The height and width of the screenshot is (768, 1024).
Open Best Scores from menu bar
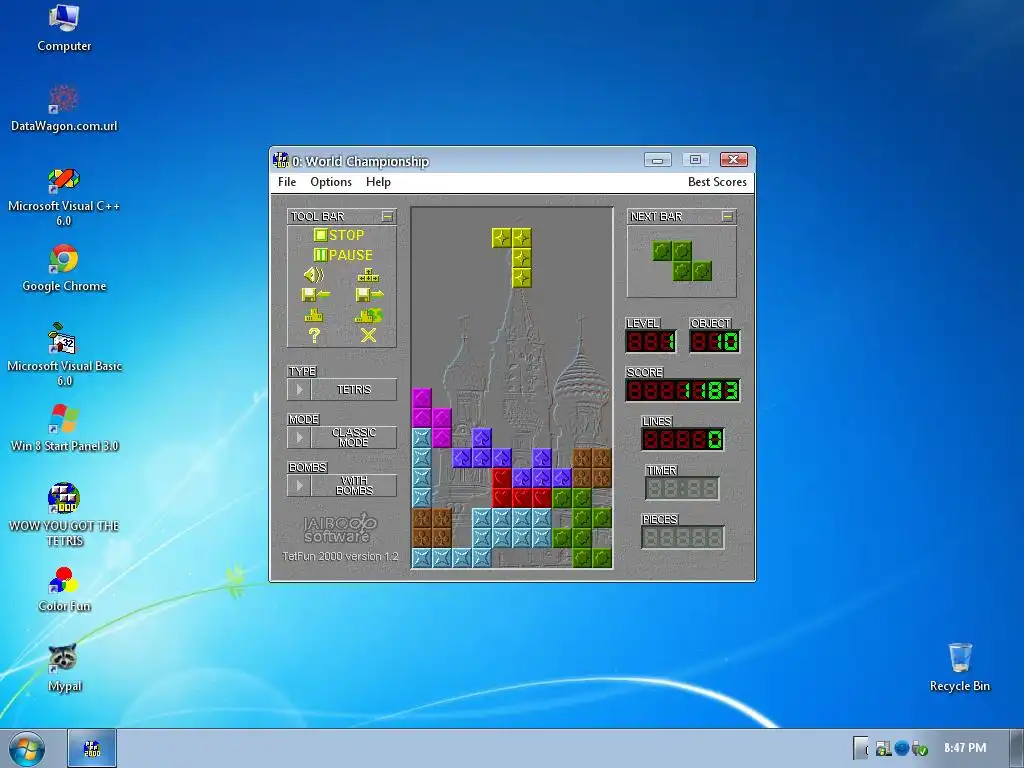point(717,182)
